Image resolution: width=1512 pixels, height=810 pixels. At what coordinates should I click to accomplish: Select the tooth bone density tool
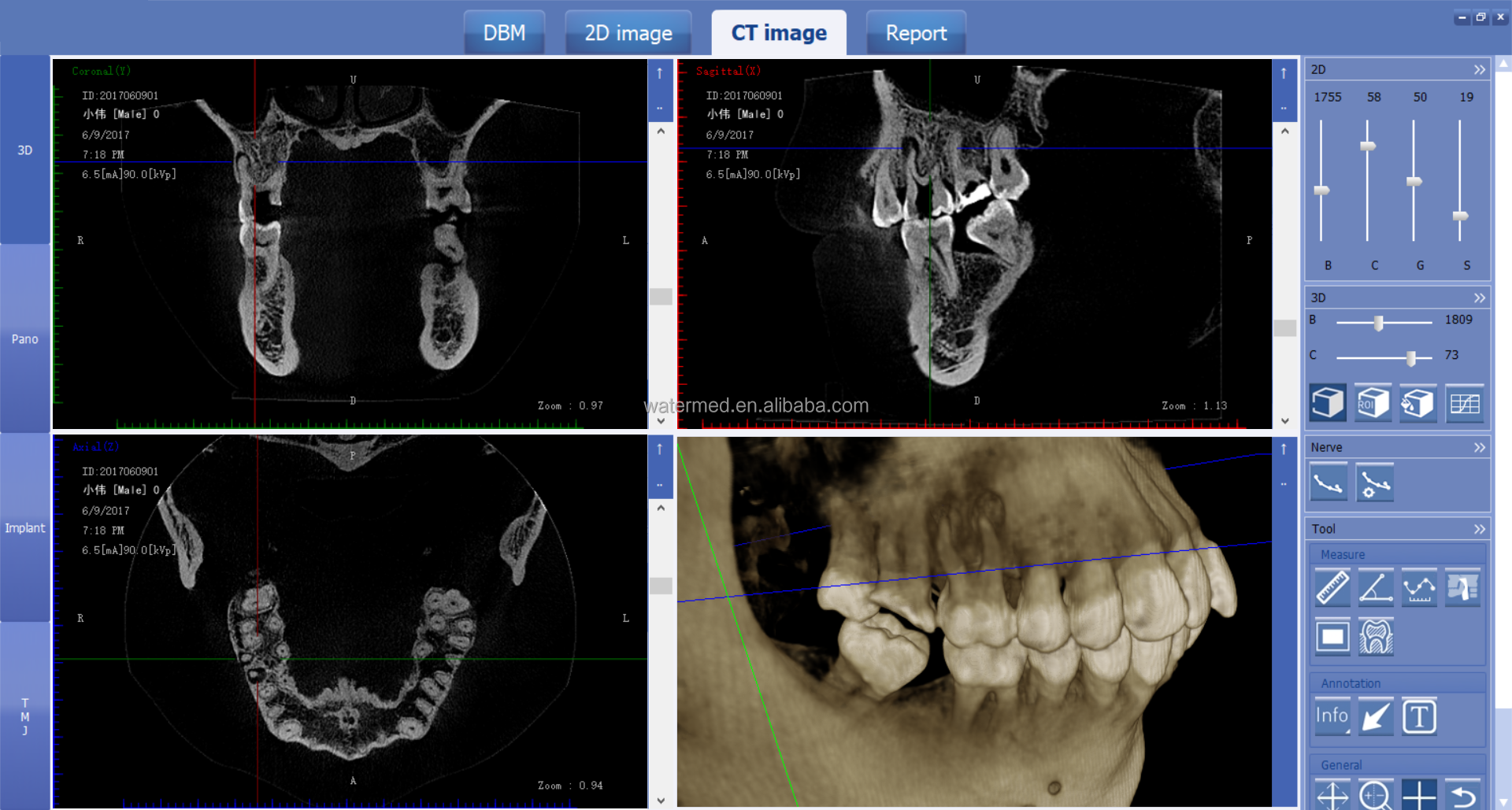pyautogui.click(x=1376, y=637)
